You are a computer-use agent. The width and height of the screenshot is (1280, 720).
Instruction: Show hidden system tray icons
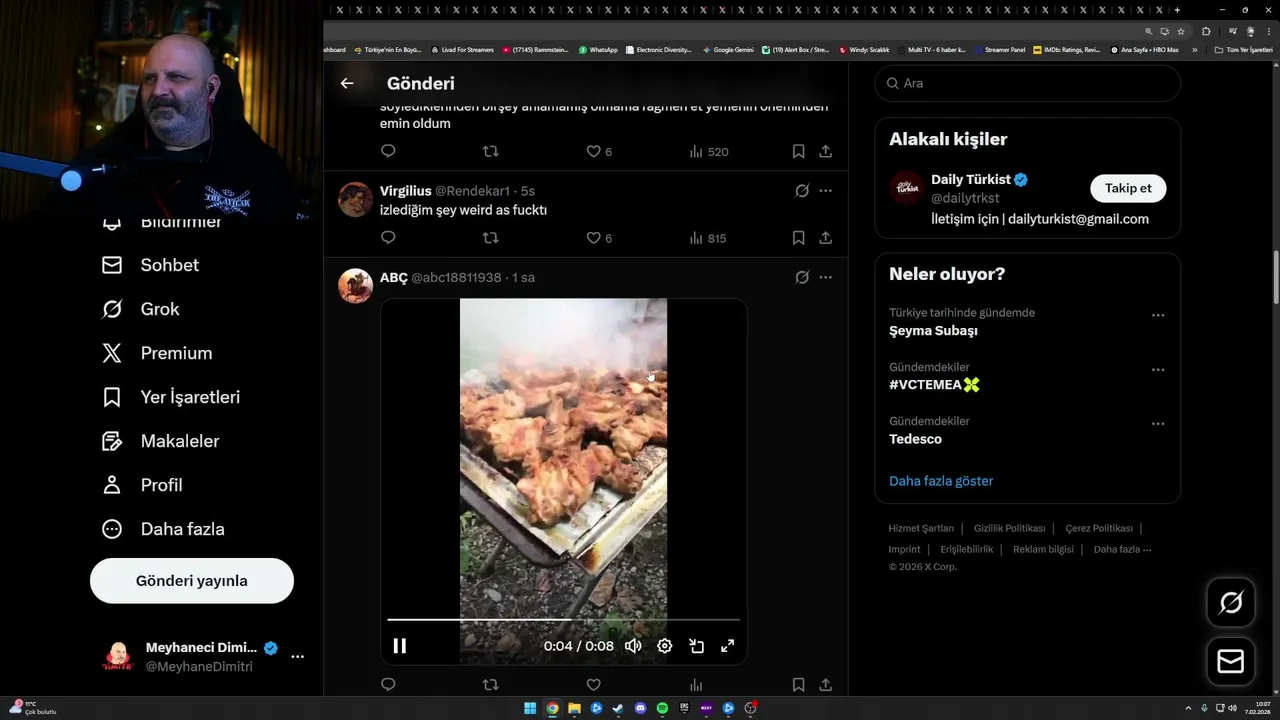(x=1190, y=708)
